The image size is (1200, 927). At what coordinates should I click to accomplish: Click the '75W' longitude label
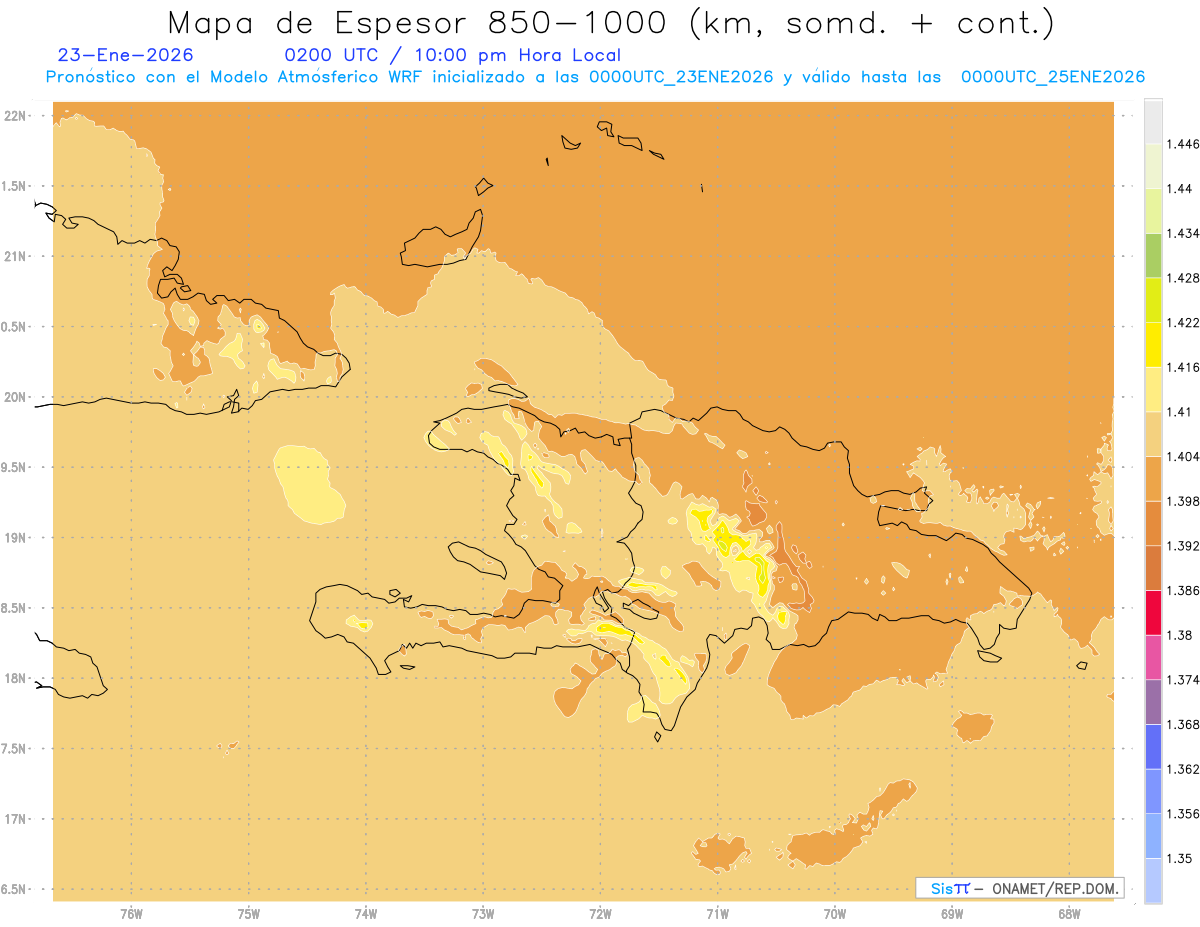pos(248,914)
